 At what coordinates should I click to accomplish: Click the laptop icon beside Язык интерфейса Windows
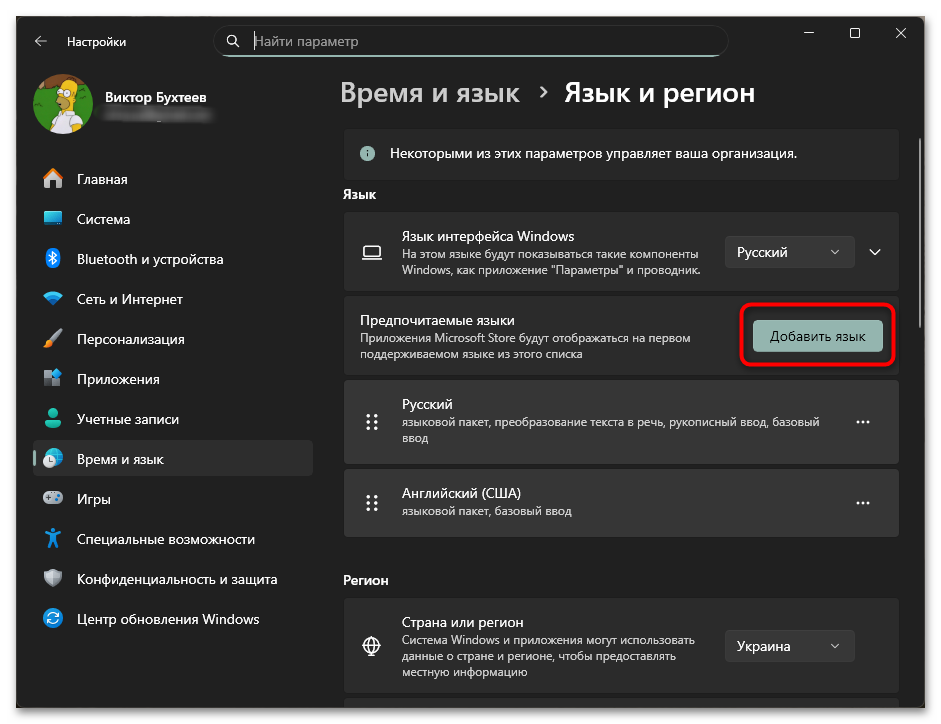coord(372,253)
